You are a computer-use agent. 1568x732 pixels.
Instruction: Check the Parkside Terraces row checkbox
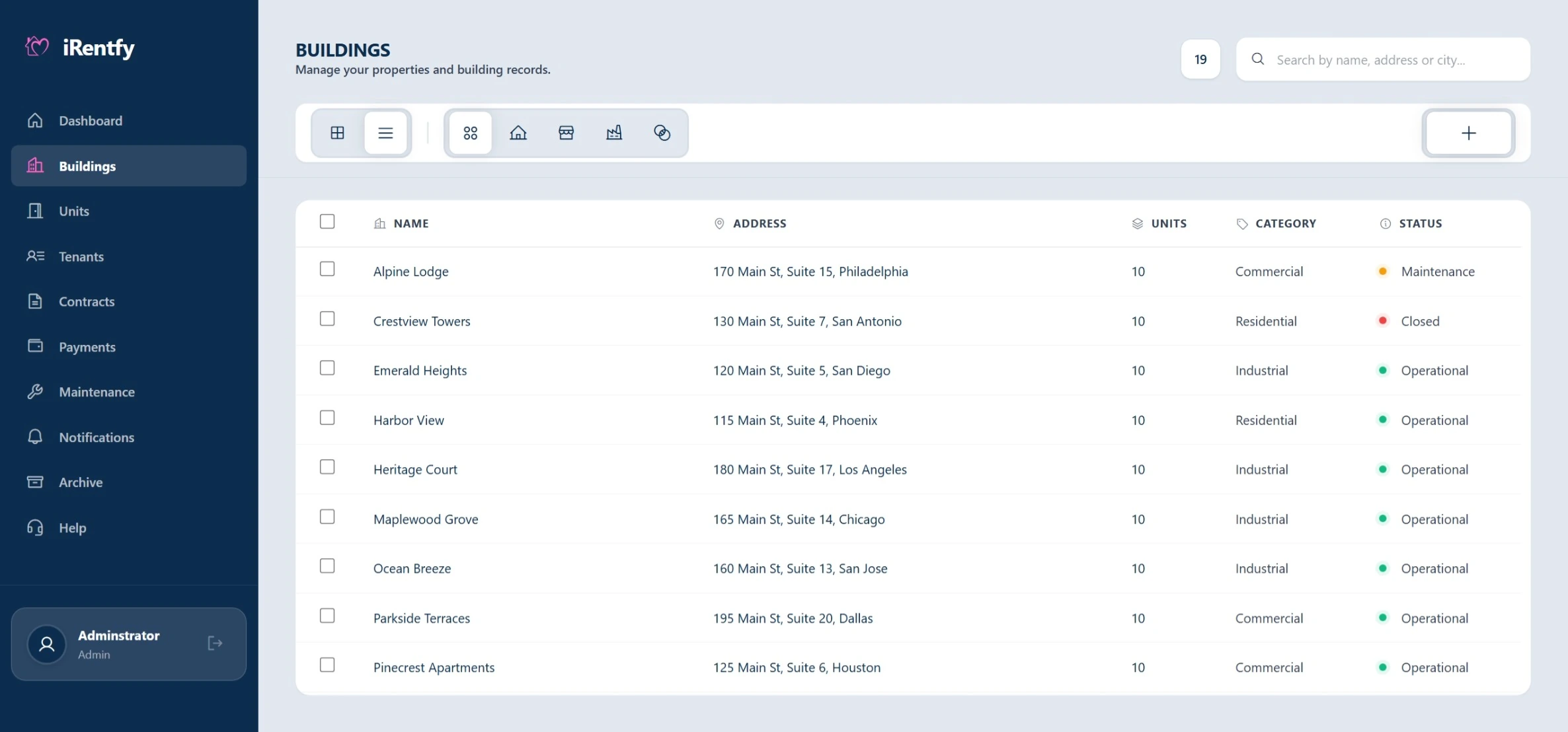tap(327, 616)
